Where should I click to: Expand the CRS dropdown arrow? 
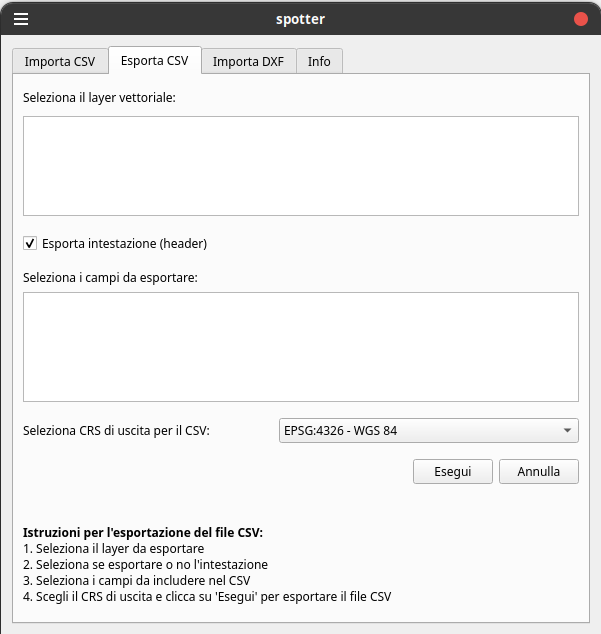[568, 431]
